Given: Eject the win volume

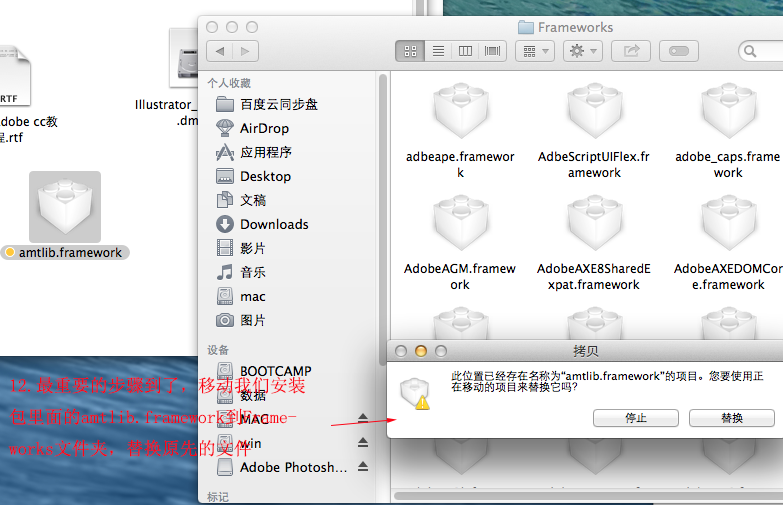Looking at the screenshot, I should pos(363,443).
